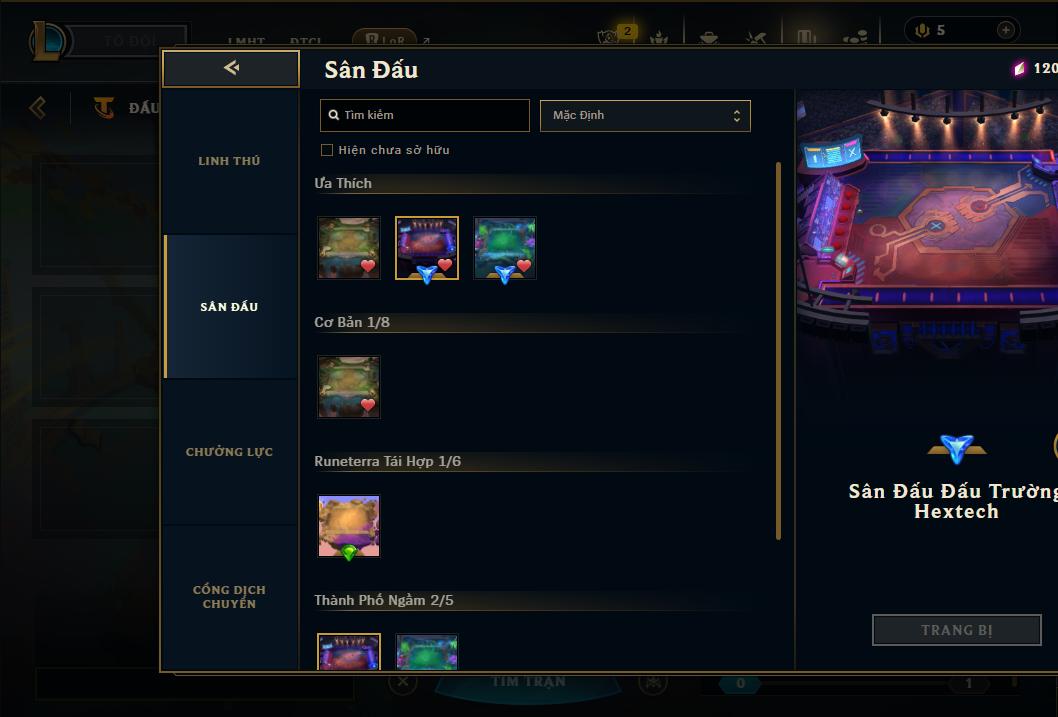Image resolution: width=1058 pixels, height=717 pixels.
Task: Select the green favorite arena thumbnail
Action: pos(505,248)
